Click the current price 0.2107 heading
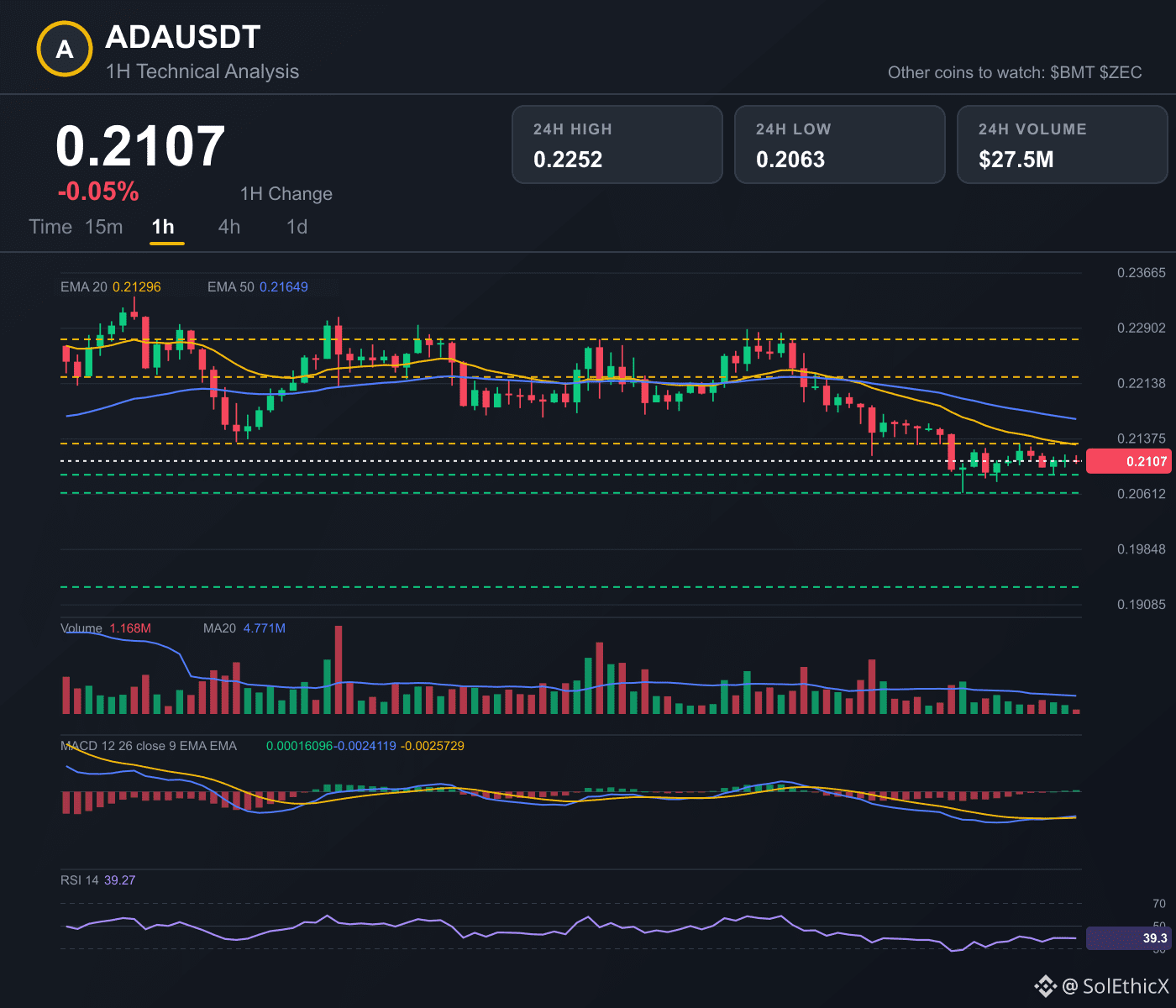The image size is (1176, 1008). tap(140, 146)
